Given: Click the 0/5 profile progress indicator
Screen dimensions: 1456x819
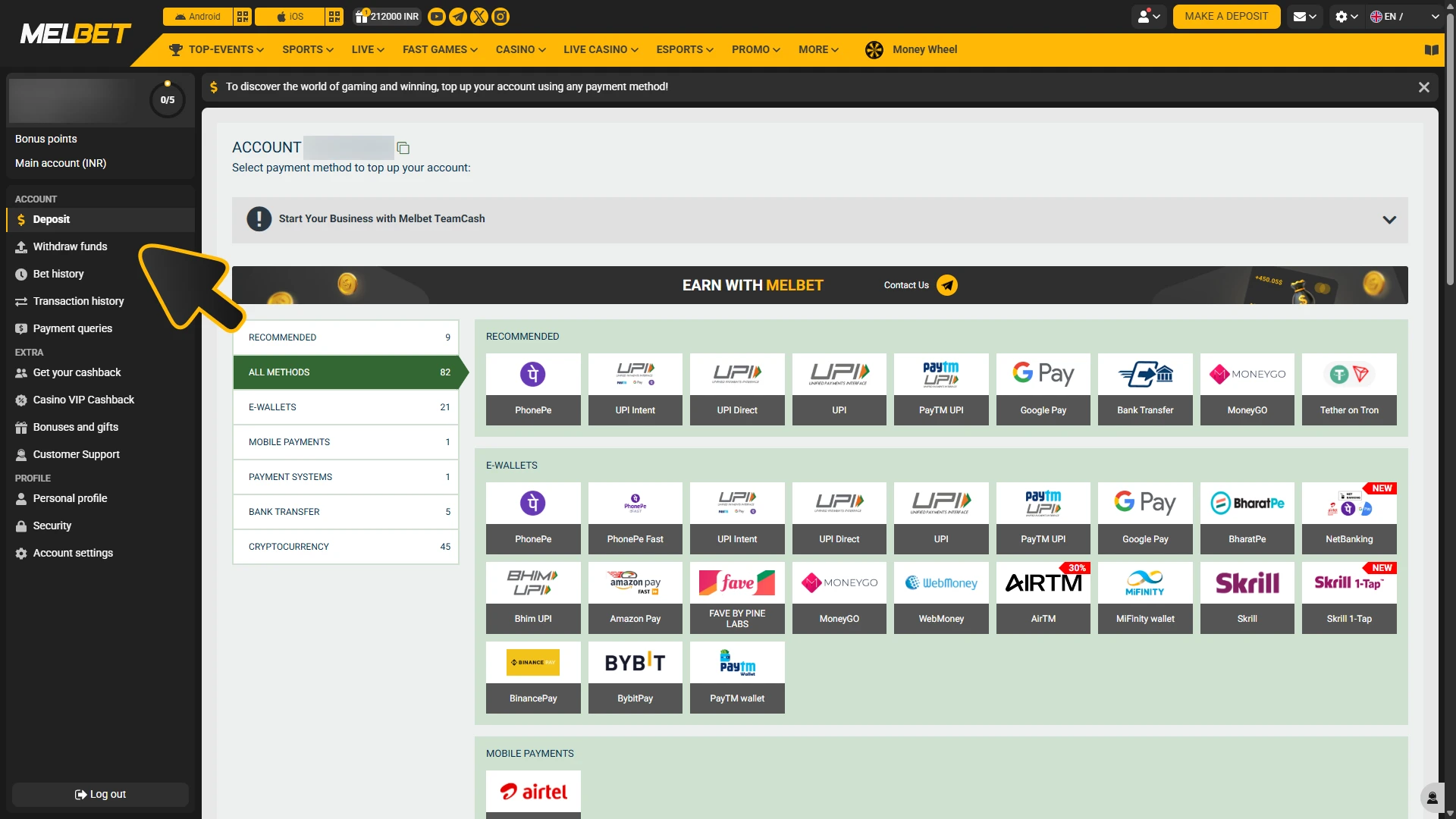Looking at the screenshot, I should click(x=168, y=100).
